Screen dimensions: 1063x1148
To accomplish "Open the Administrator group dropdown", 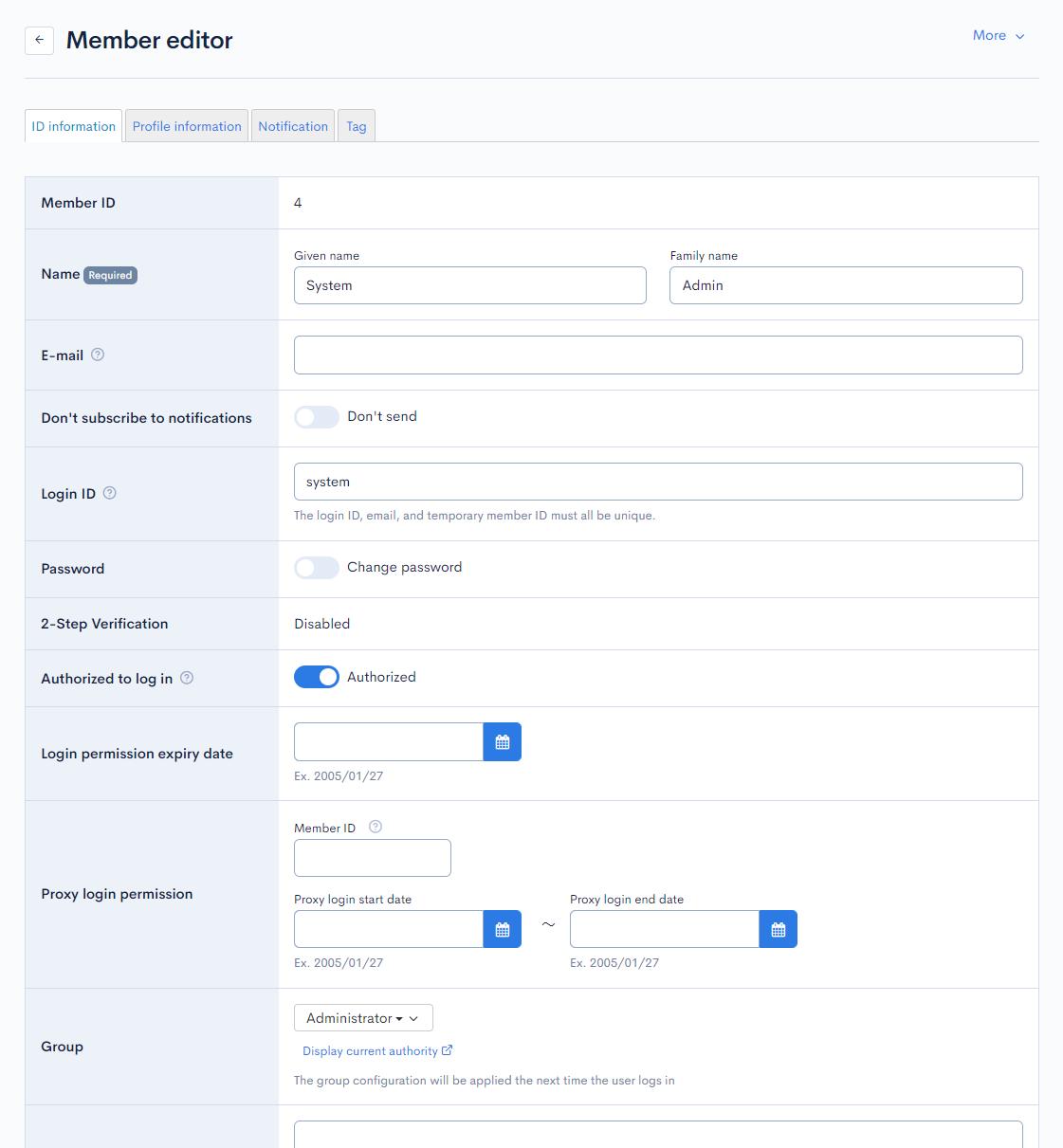I will (x=362, y=1017).
